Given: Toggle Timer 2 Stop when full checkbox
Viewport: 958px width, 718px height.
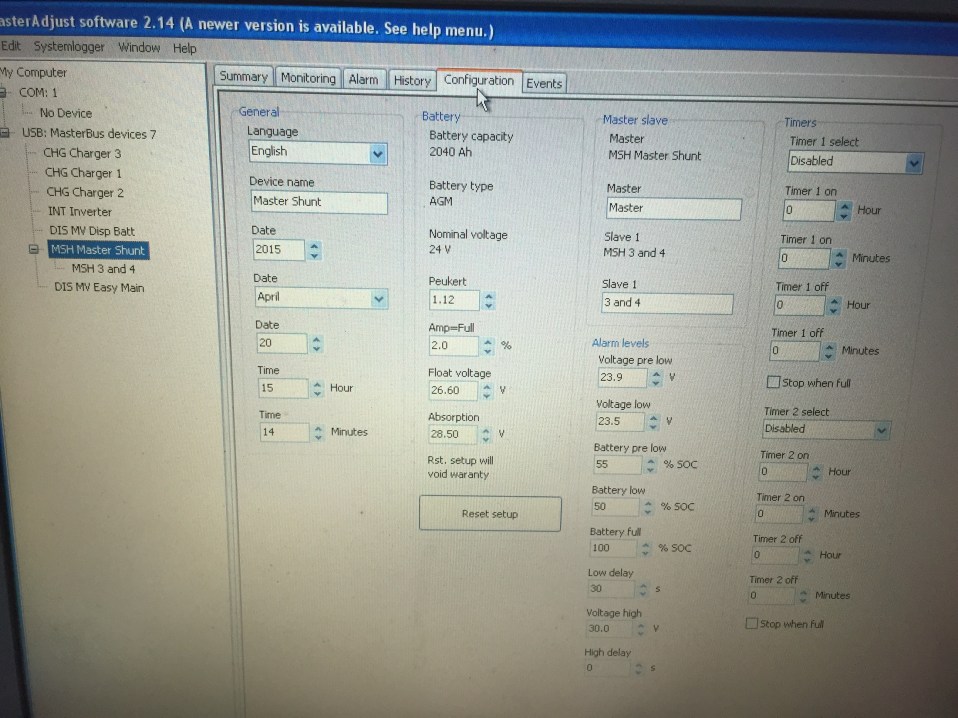Looking at the screenshot, I should pyautogui.click(x=752, y=624).
